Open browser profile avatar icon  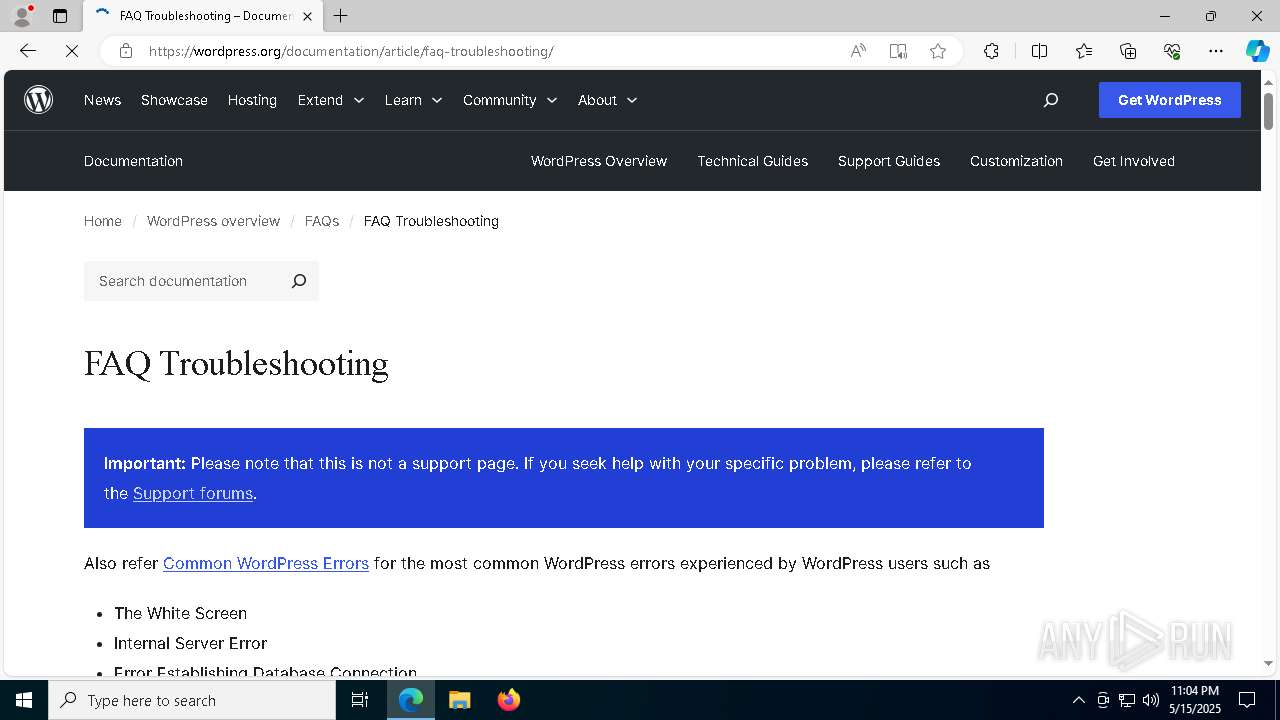point(22,16)
